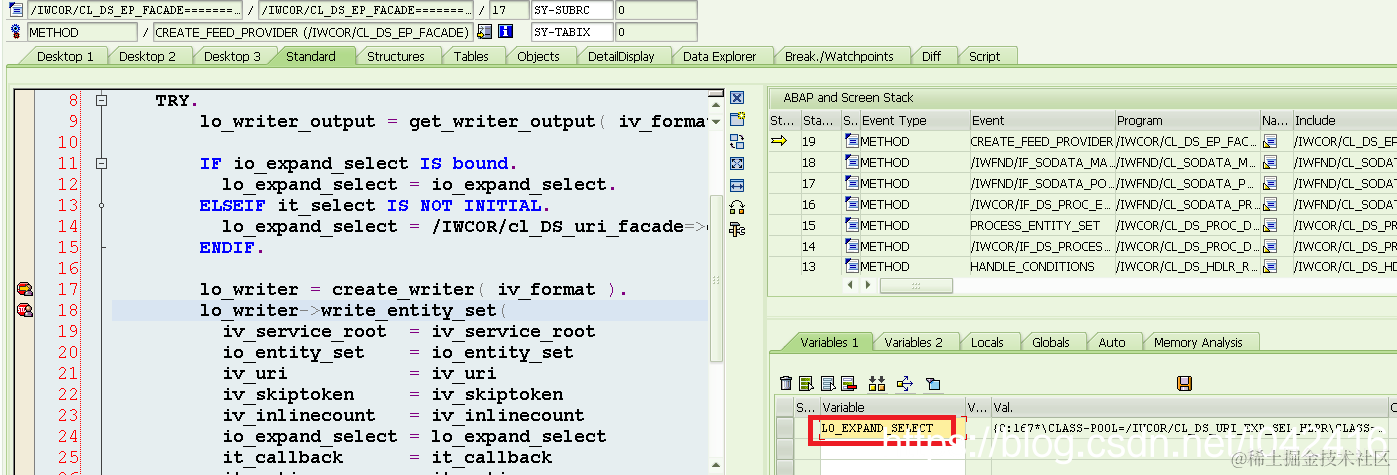Click the navigate-to-source icon beside CREATE_FEED_PROVIDER field
Viewport: 1397px width, 475px height.
[x=484, y=32]
